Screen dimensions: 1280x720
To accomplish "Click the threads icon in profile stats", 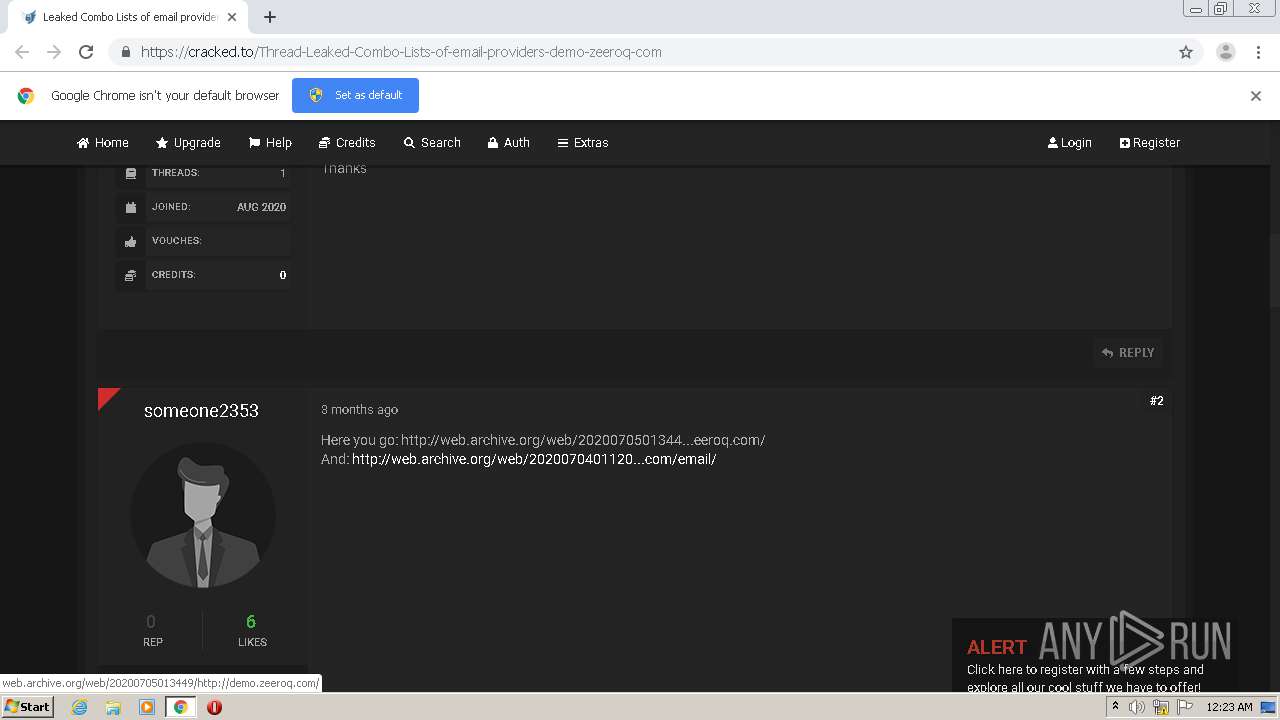I will coord(131,173).
